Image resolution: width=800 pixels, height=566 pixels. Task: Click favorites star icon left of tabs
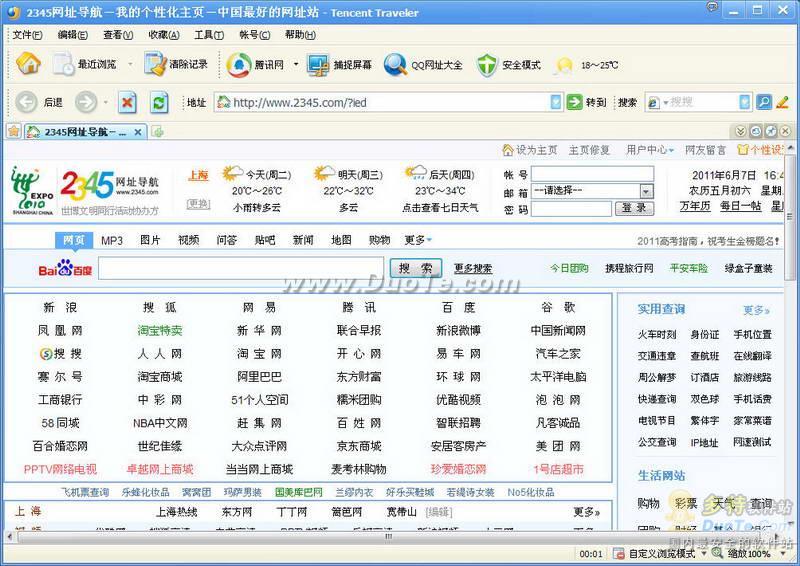pos(13,132)
